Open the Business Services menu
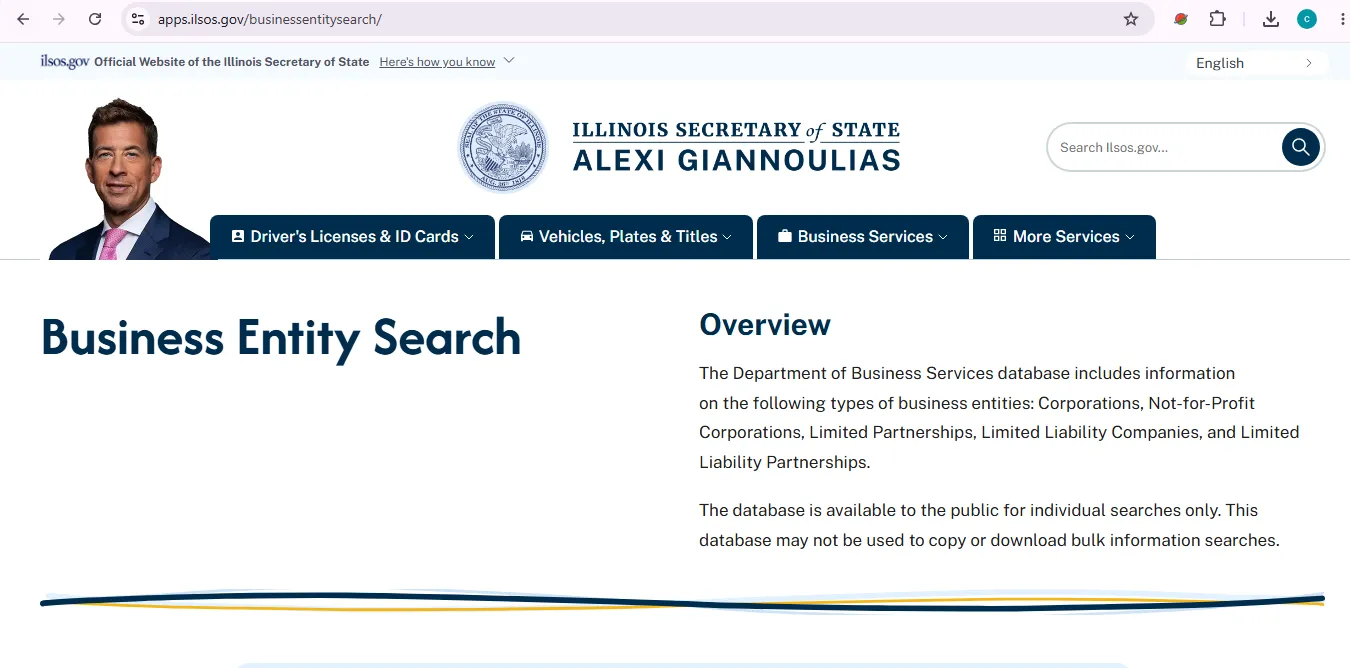 [x=863, y=237]
